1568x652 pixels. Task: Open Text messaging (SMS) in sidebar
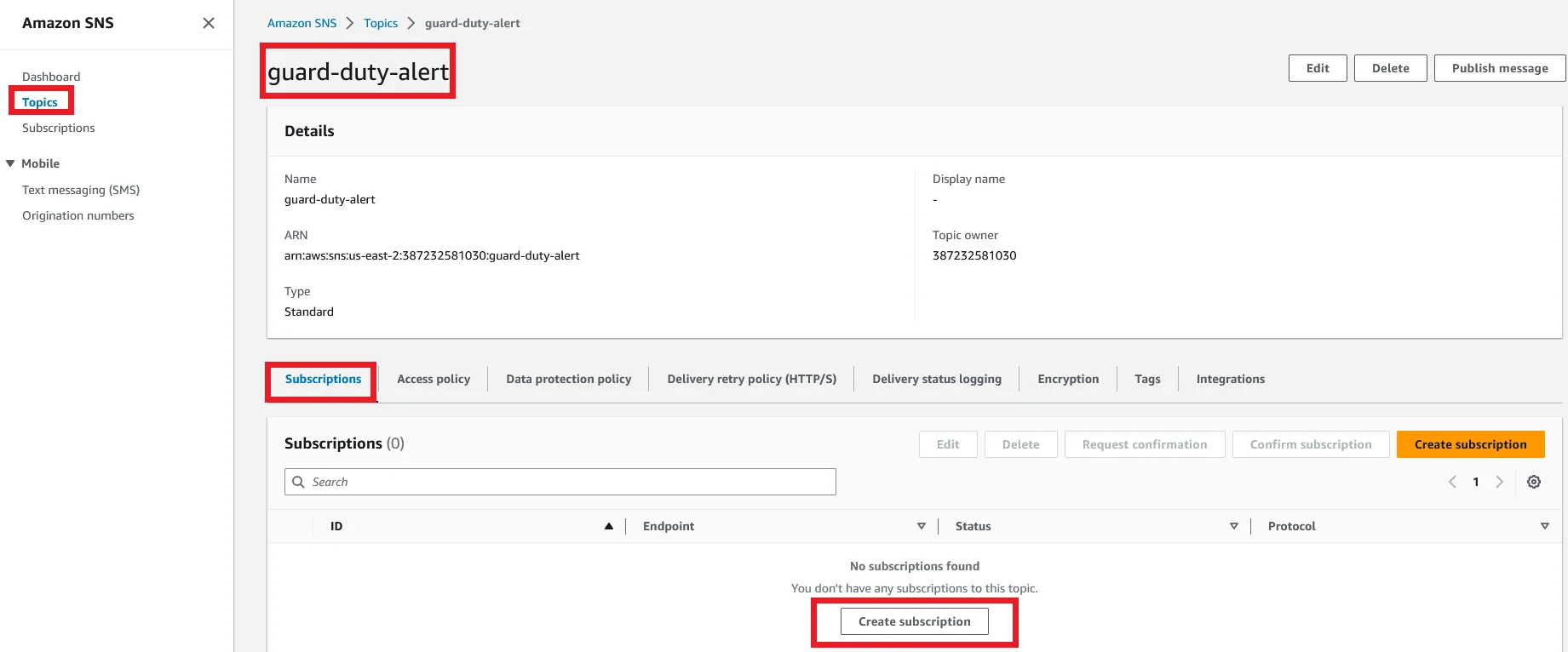tap(81, 190)
